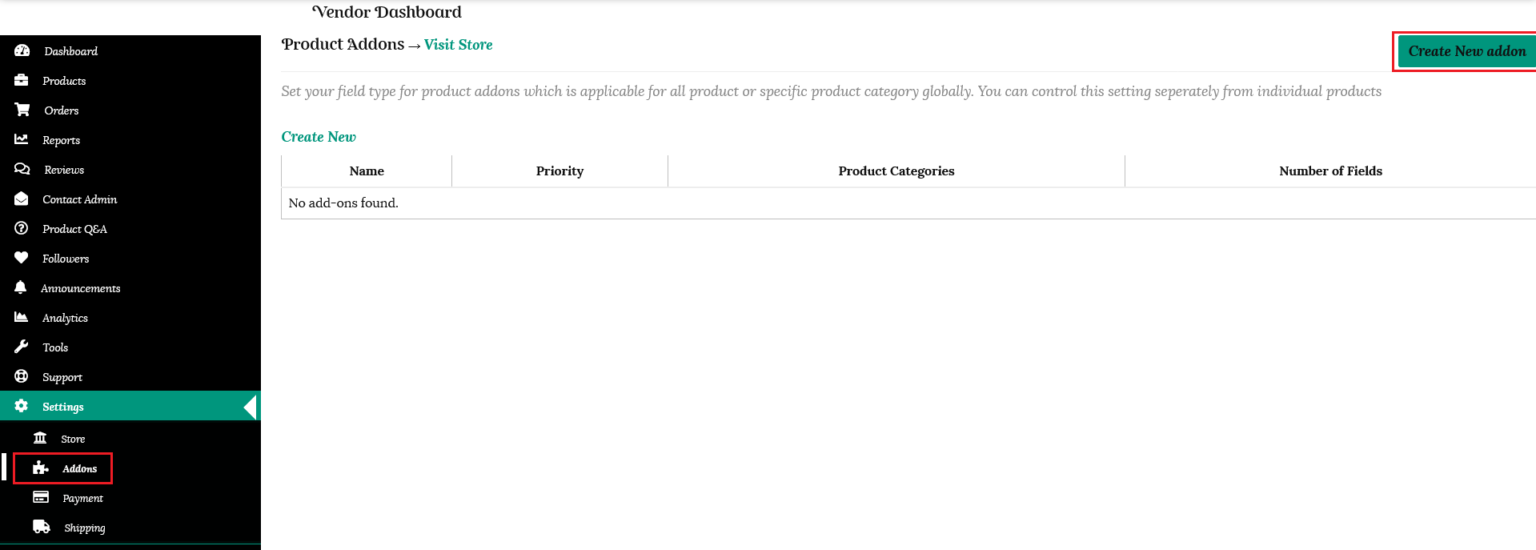1536x550 pixels.
Task: Click the Create New link above table
Action: click(x=319, y=137)
